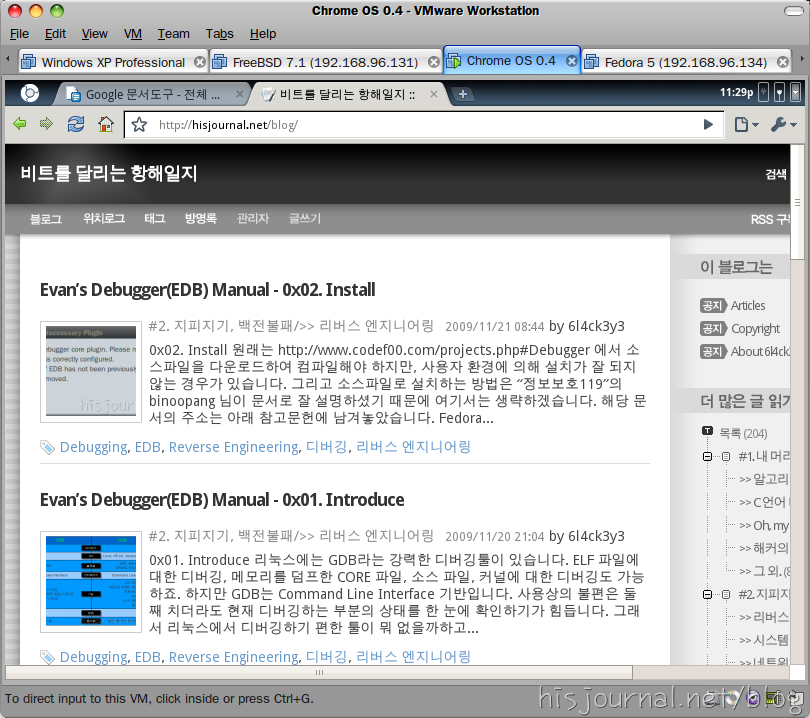
Task: Click the vertical page scrollbar thumb
Action: click(x=797, y=202)
